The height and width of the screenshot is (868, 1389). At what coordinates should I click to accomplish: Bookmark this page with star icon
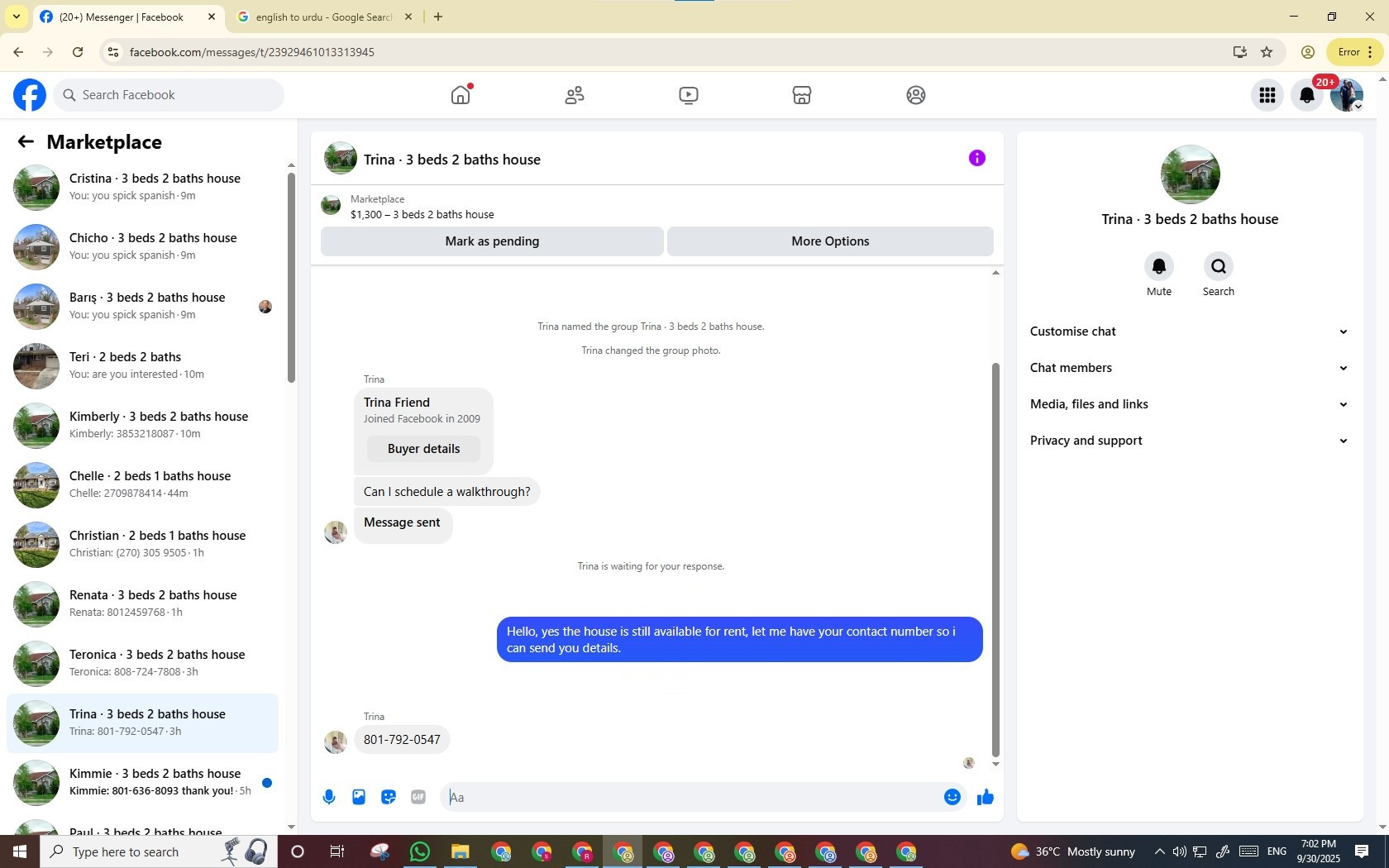pos(1267,52)
